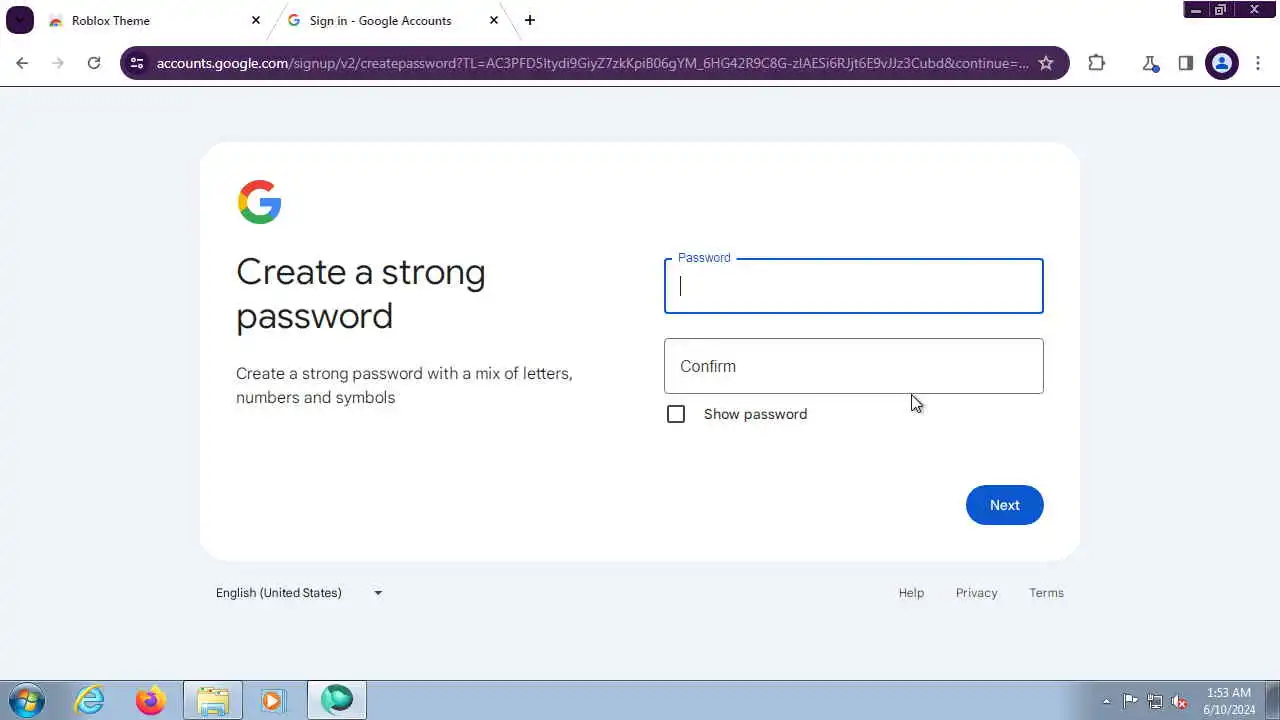The height and width of the screenshot is (720, 1280).
Task: Close the Google Accounts tab
Action: (493, 20)
